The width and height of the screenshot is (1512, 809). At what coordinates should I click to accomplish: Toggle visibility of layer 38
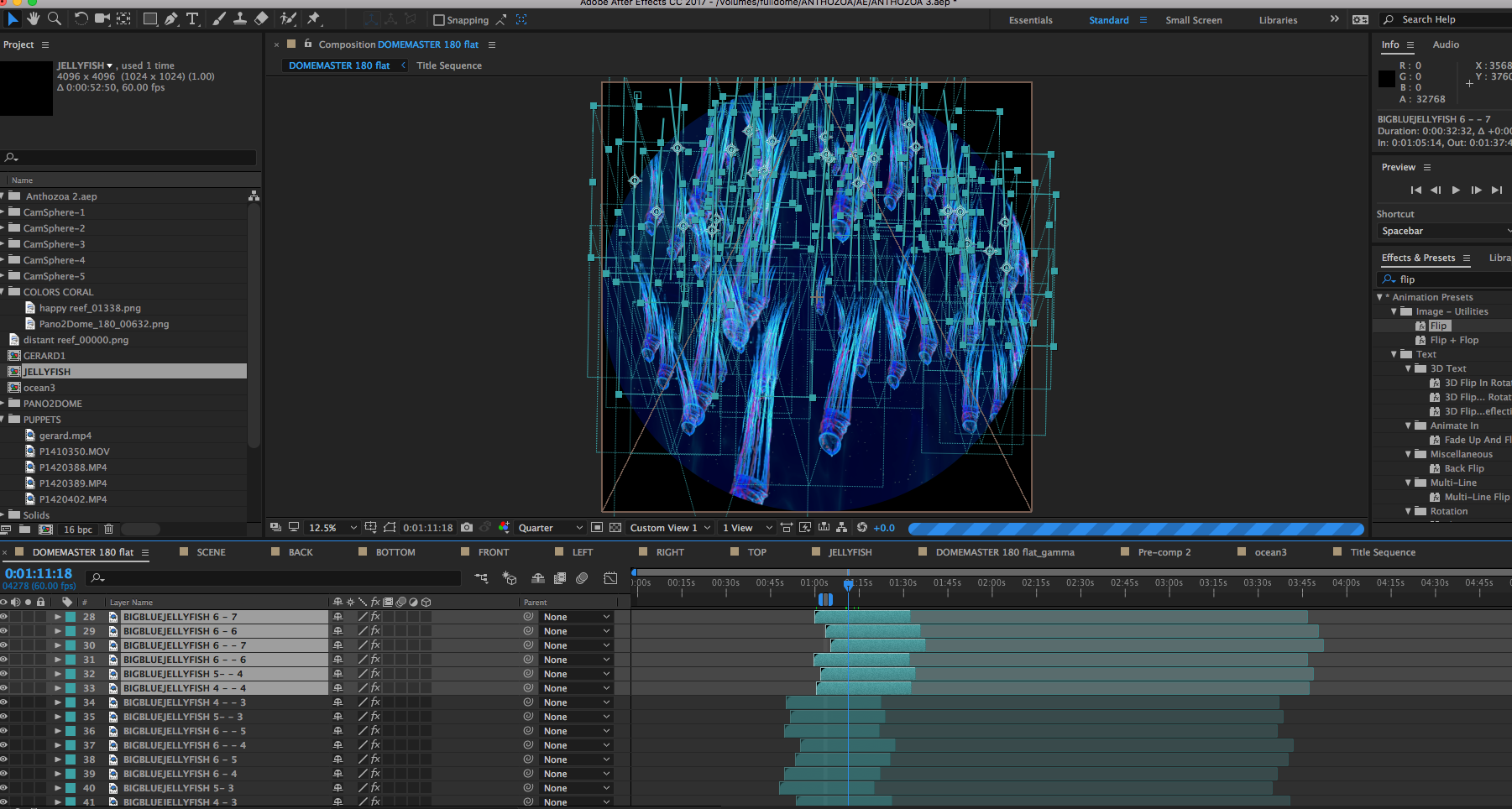point(4,759)
